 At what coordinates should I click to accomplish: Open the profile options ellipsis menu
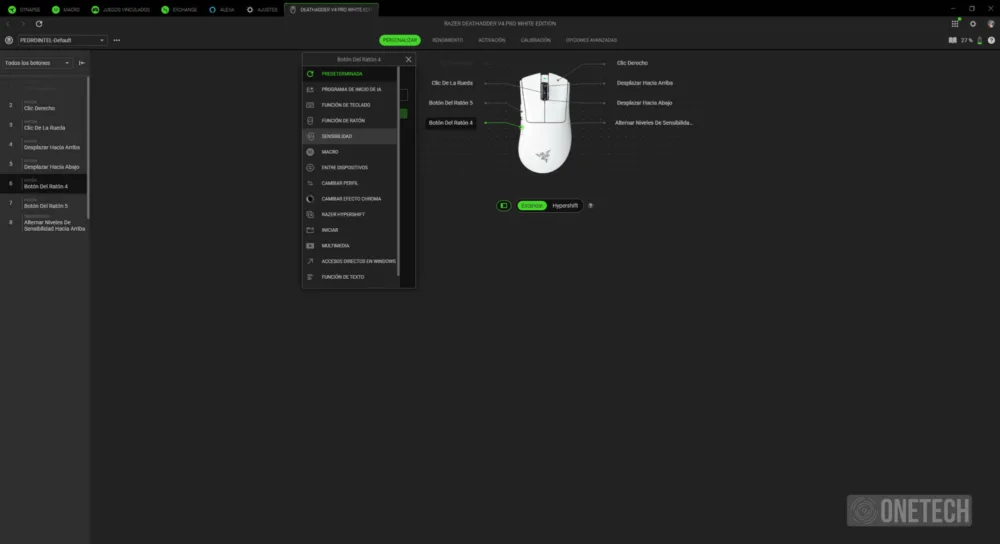coord(117,40)
